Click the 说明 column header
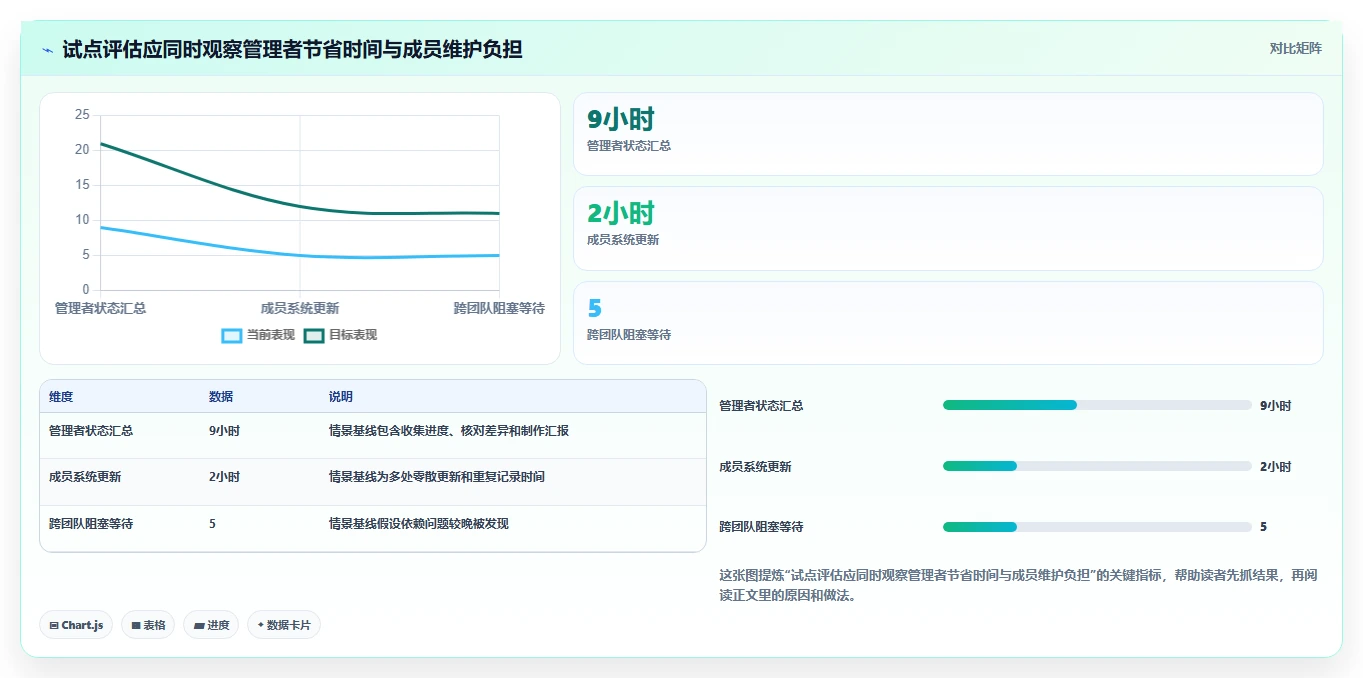 pyautogui.click(x=341, y=397)
